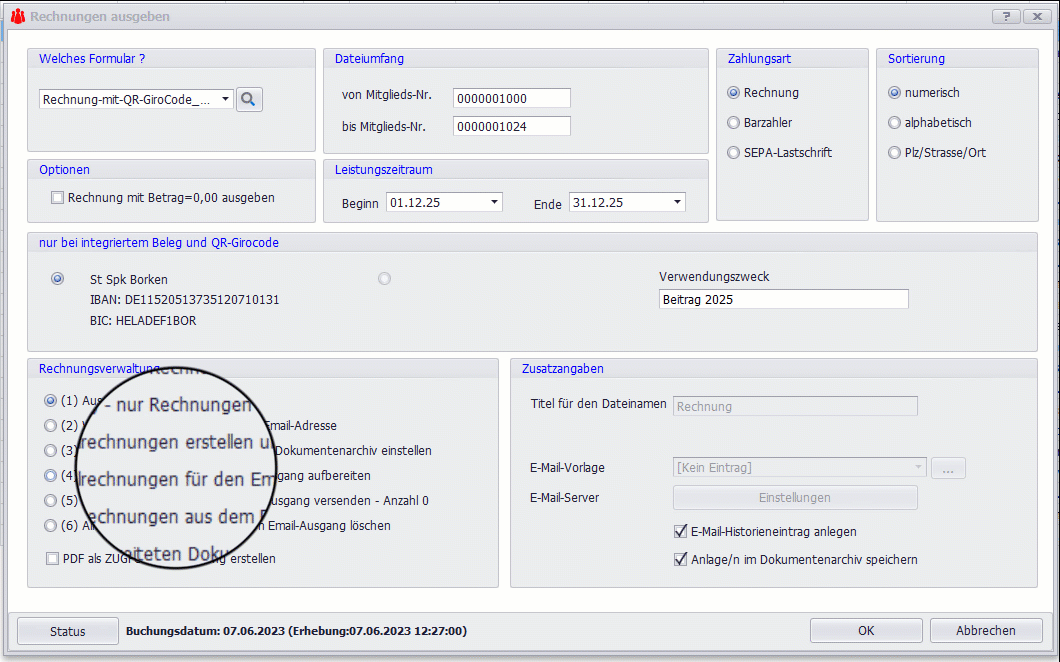
Task: Uncheck Anlage/n im Dokumentenarchiv speichern
Action: pyautogui.click(x=681, y=560)
